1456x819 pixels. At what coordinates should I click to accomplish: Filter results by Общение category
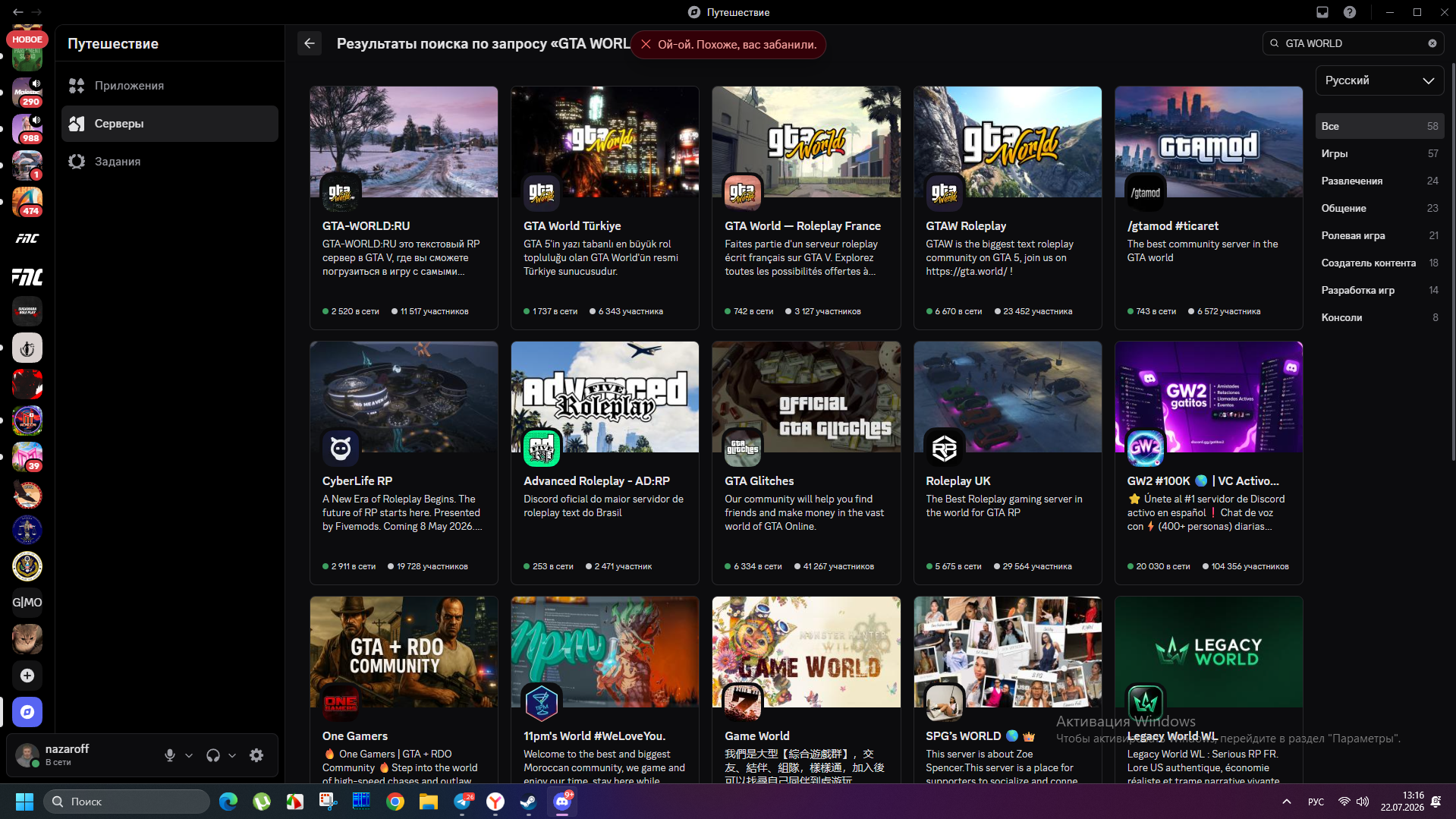[1379, 208]
